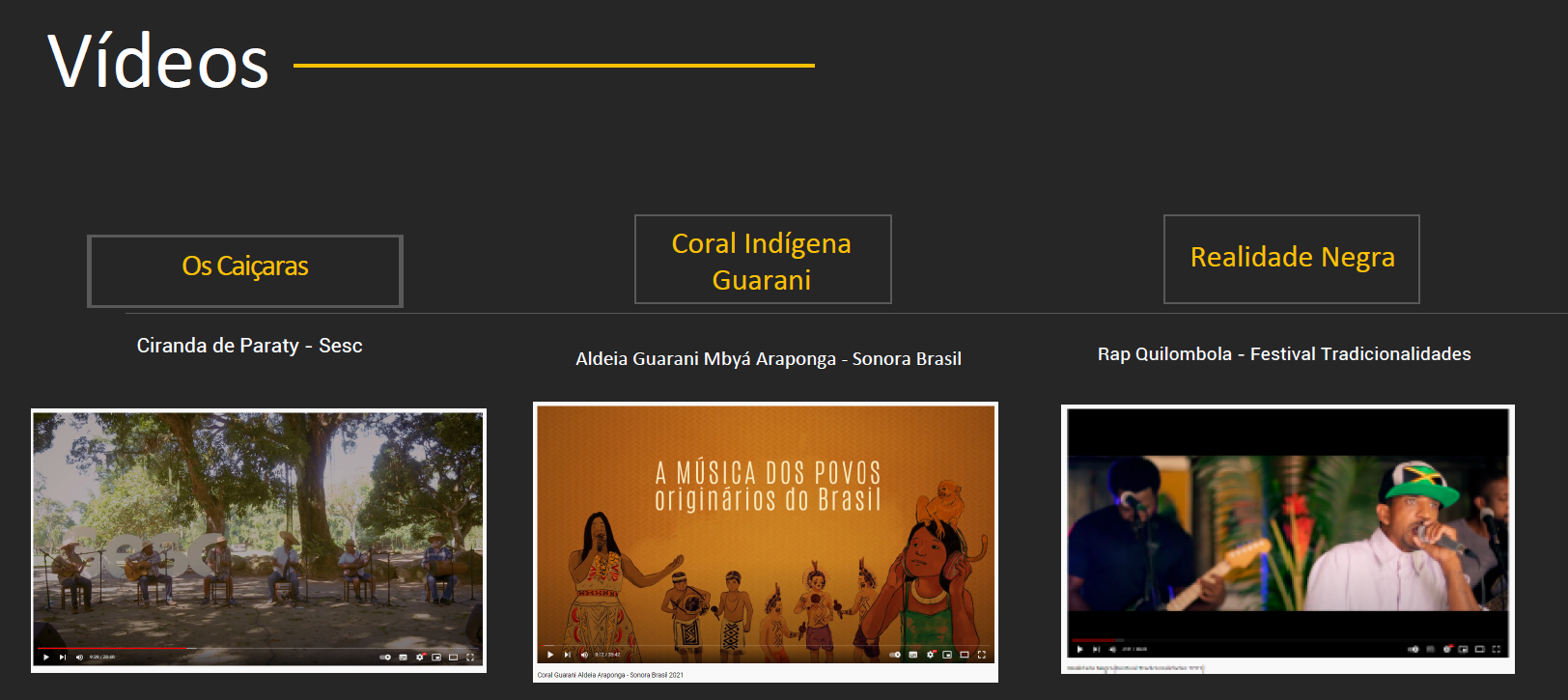Play the Ciranda de Paraty video
1568x700 pixels.
45,657
